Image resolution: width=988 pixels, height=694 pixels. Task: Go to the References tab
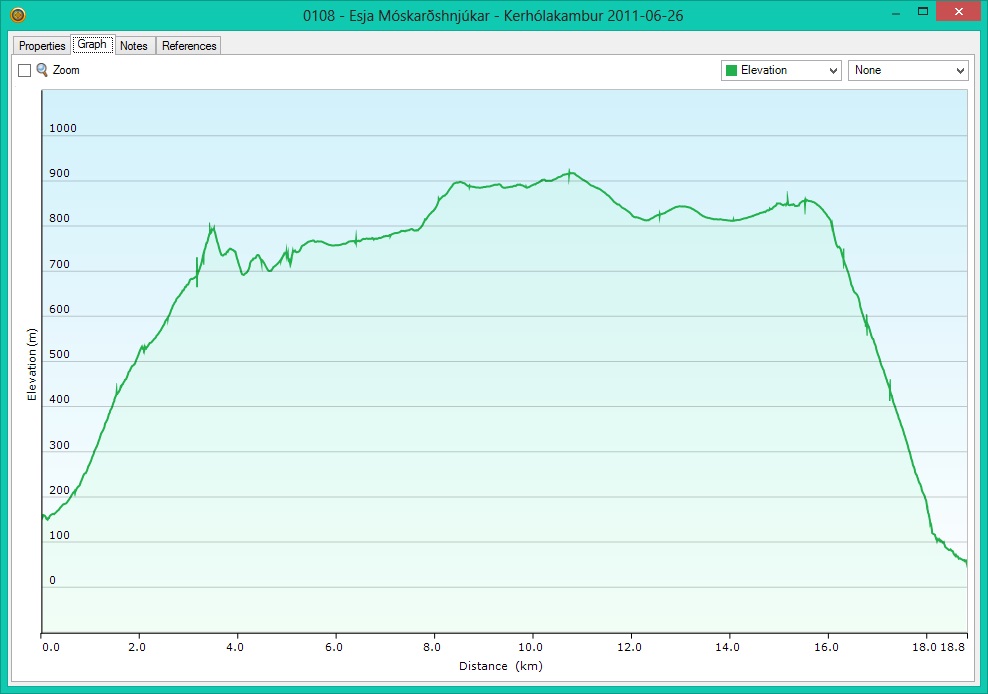(x=189, y=45)
